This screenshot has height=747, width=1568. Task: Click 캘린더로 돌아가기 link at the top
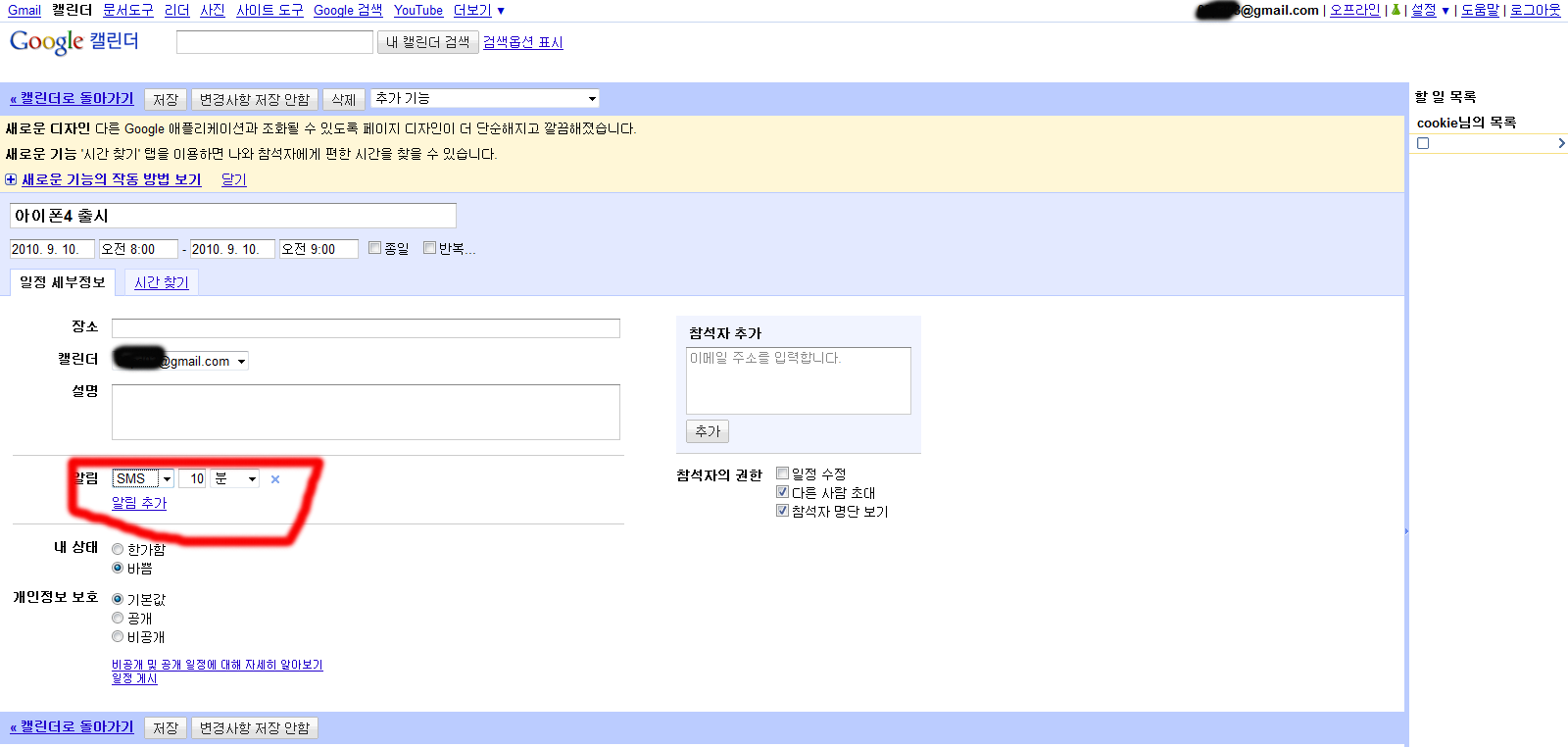pos(72,98)
